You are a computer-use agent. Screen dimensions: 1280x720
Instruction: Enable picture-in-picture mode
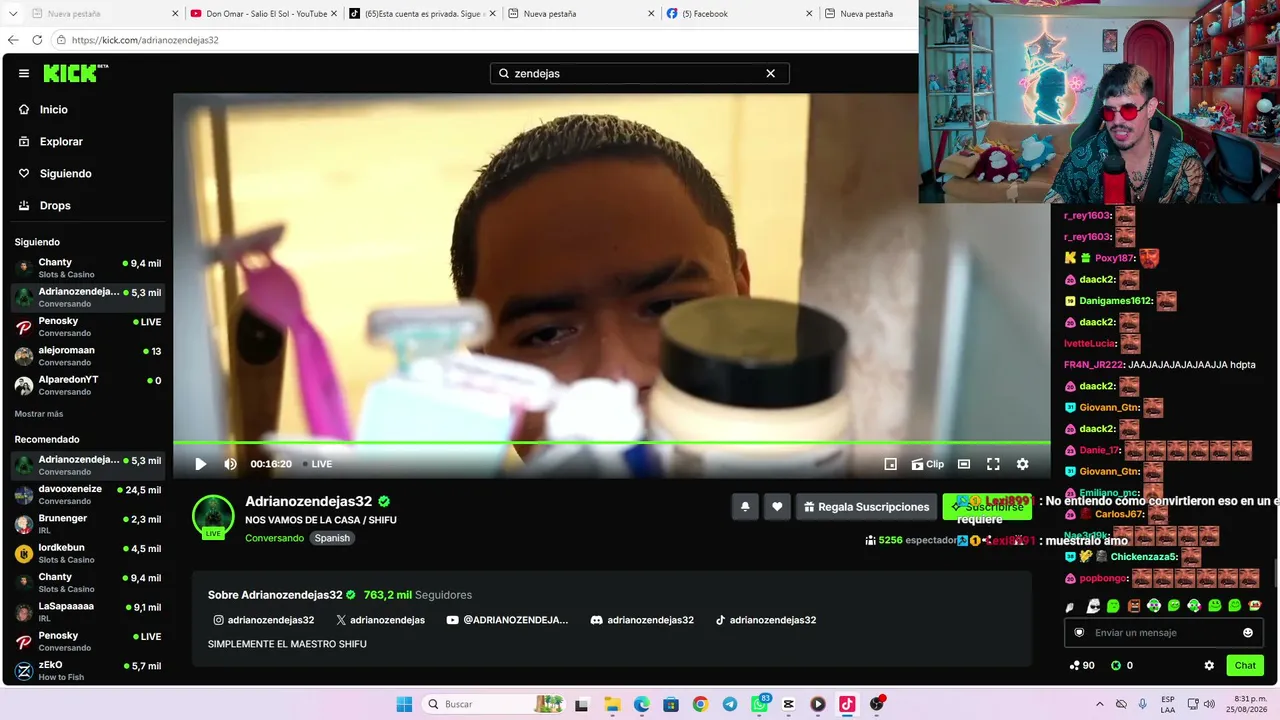pyautogui.click(x=891, y=464)
